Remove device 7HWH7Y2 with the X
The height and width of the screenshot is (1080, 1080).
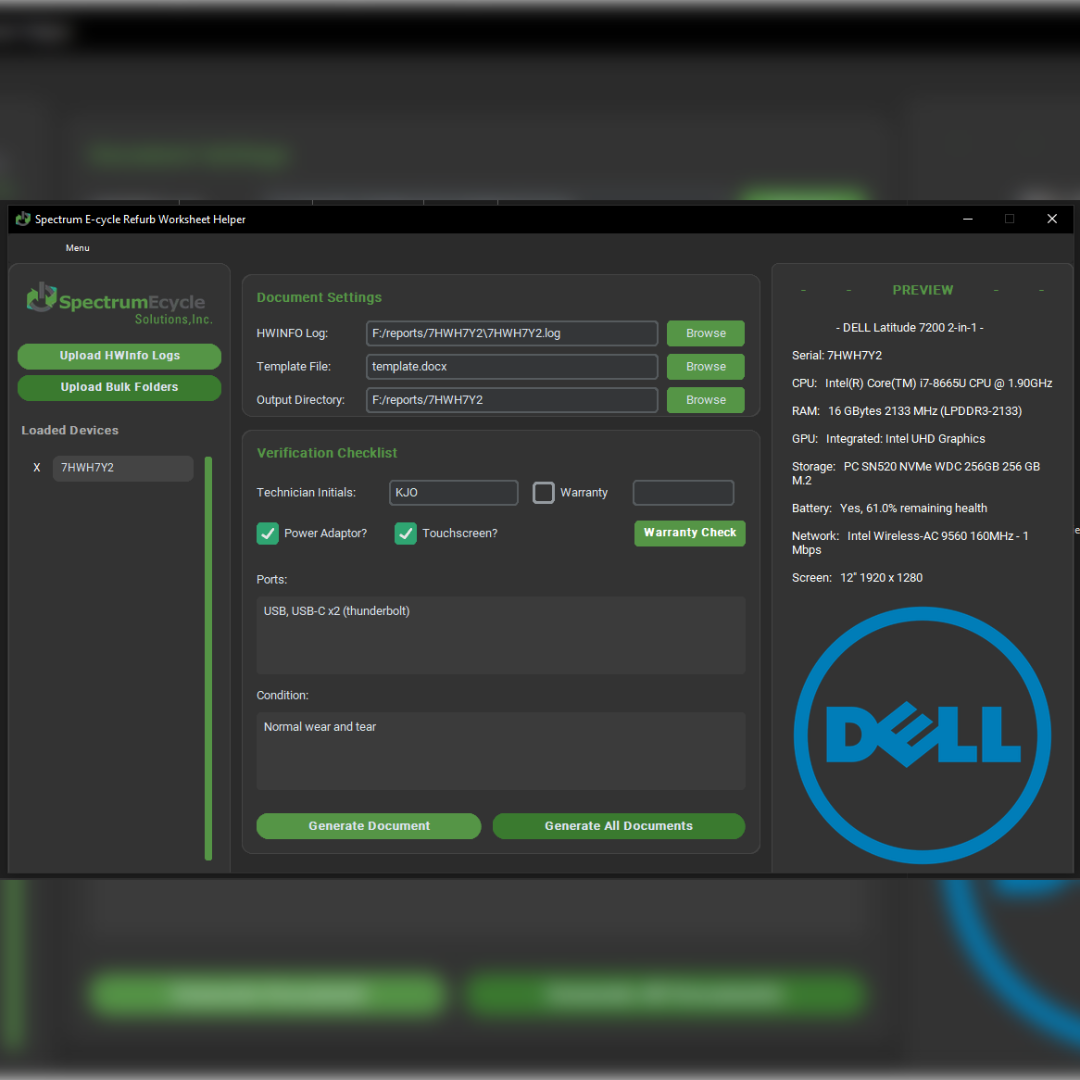(x=37, y=468)
